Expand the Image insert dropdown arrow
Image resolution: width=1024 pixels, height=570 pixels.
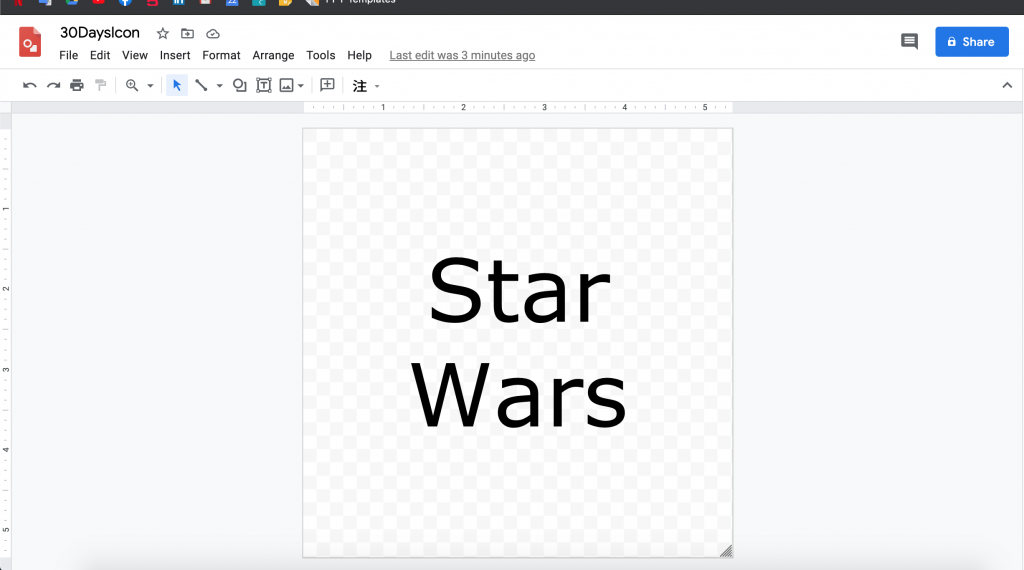[x=301, y=86]
